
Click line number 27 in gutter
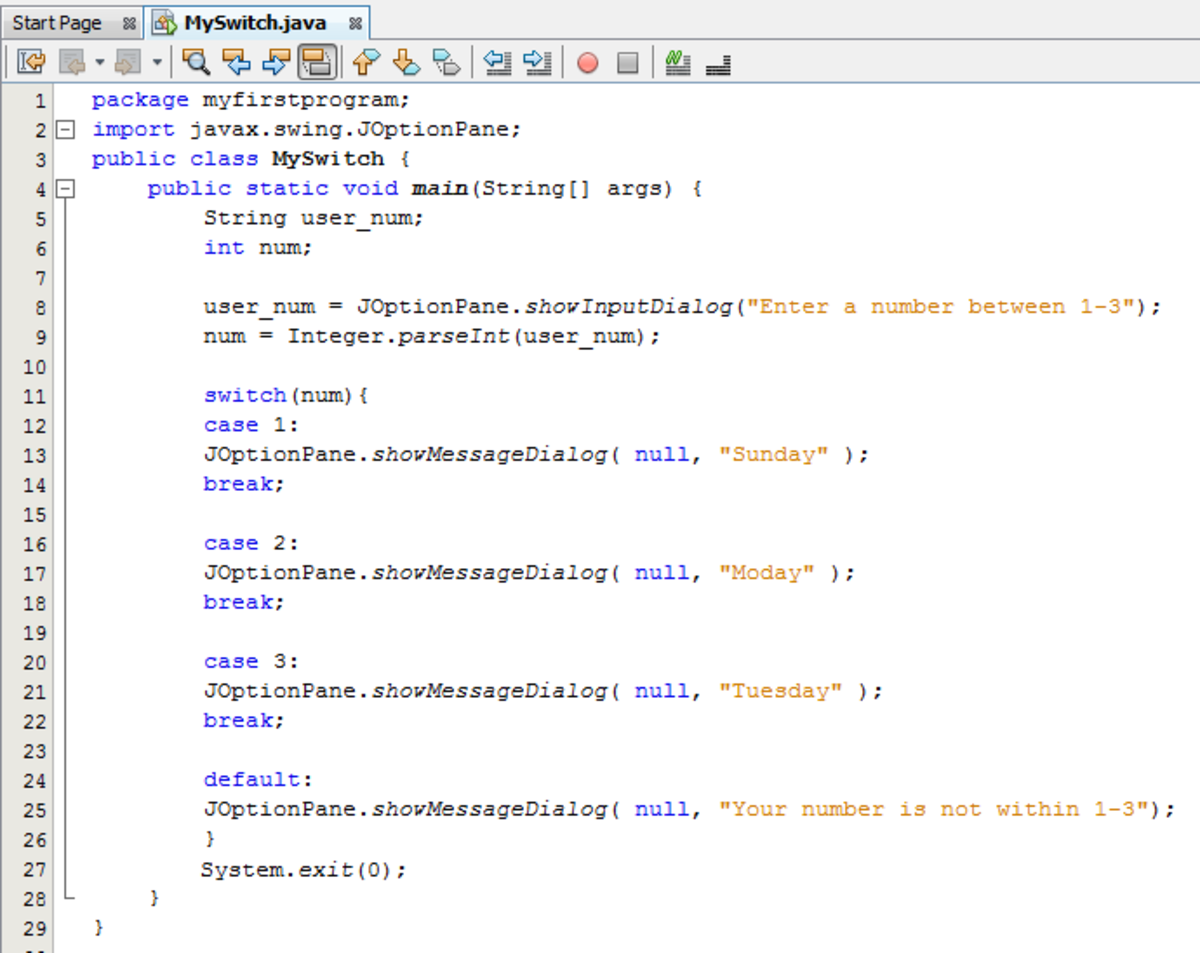pos(34,869)
